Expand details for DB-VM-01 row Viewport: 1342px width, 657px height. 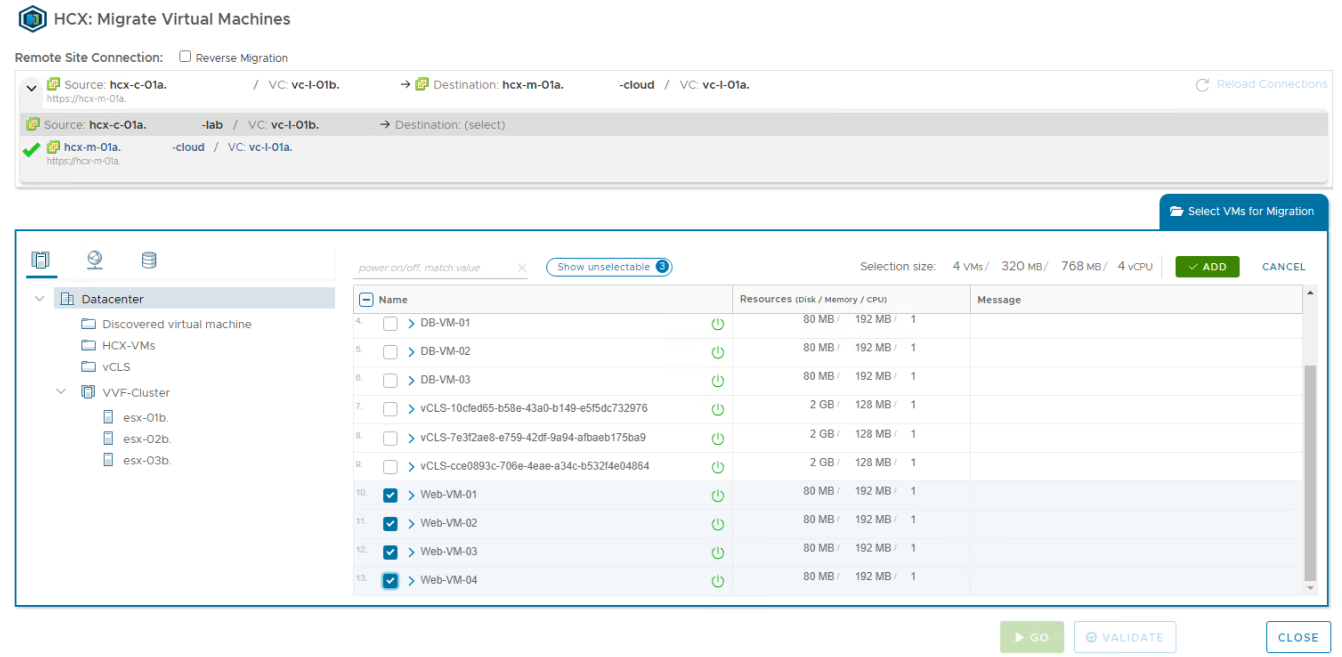411,324
